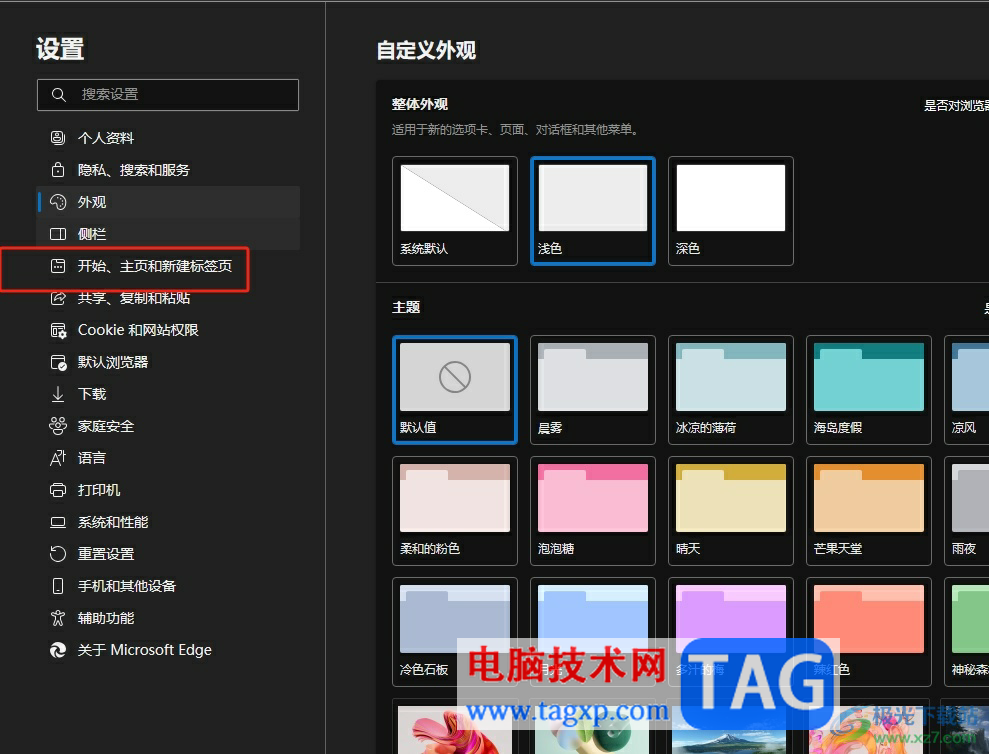Click the language icon beside 语言

pos(57,458)
